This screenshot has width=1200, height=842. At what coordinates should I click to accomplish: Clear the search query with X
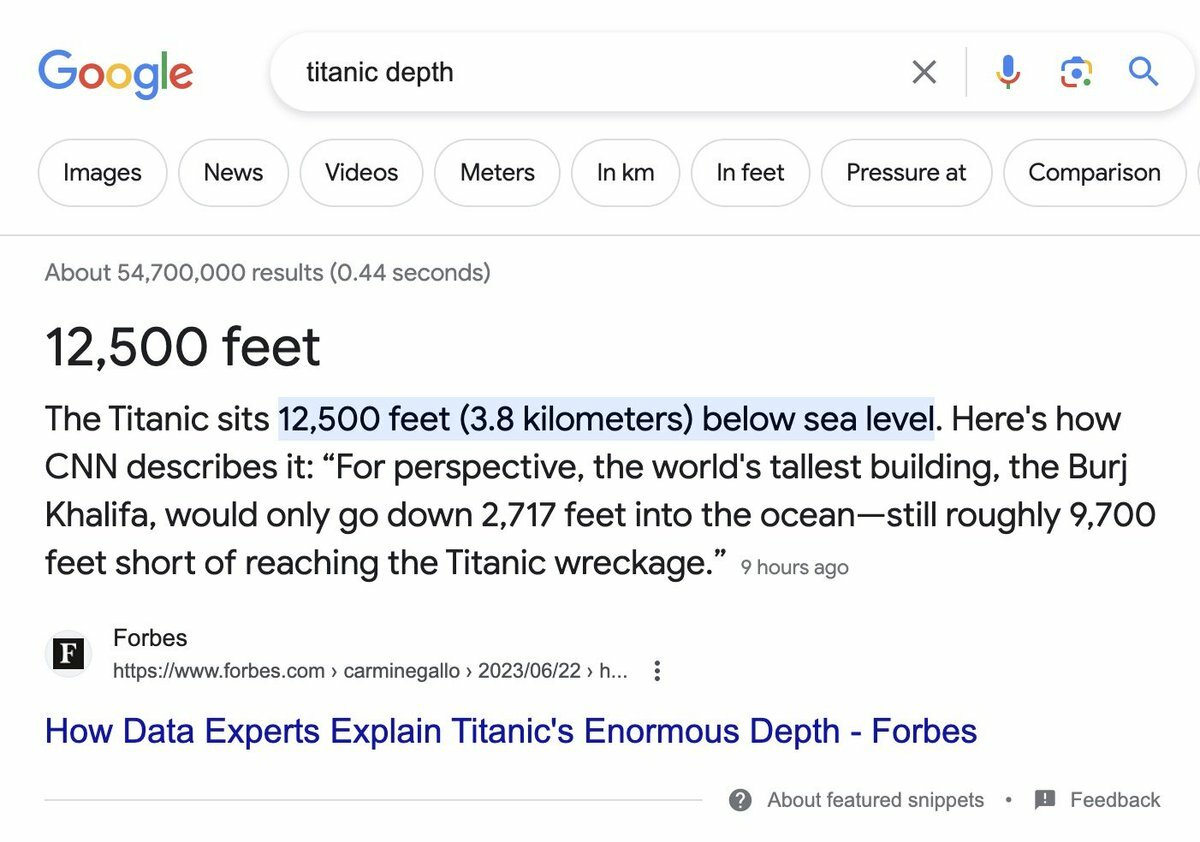925,72
